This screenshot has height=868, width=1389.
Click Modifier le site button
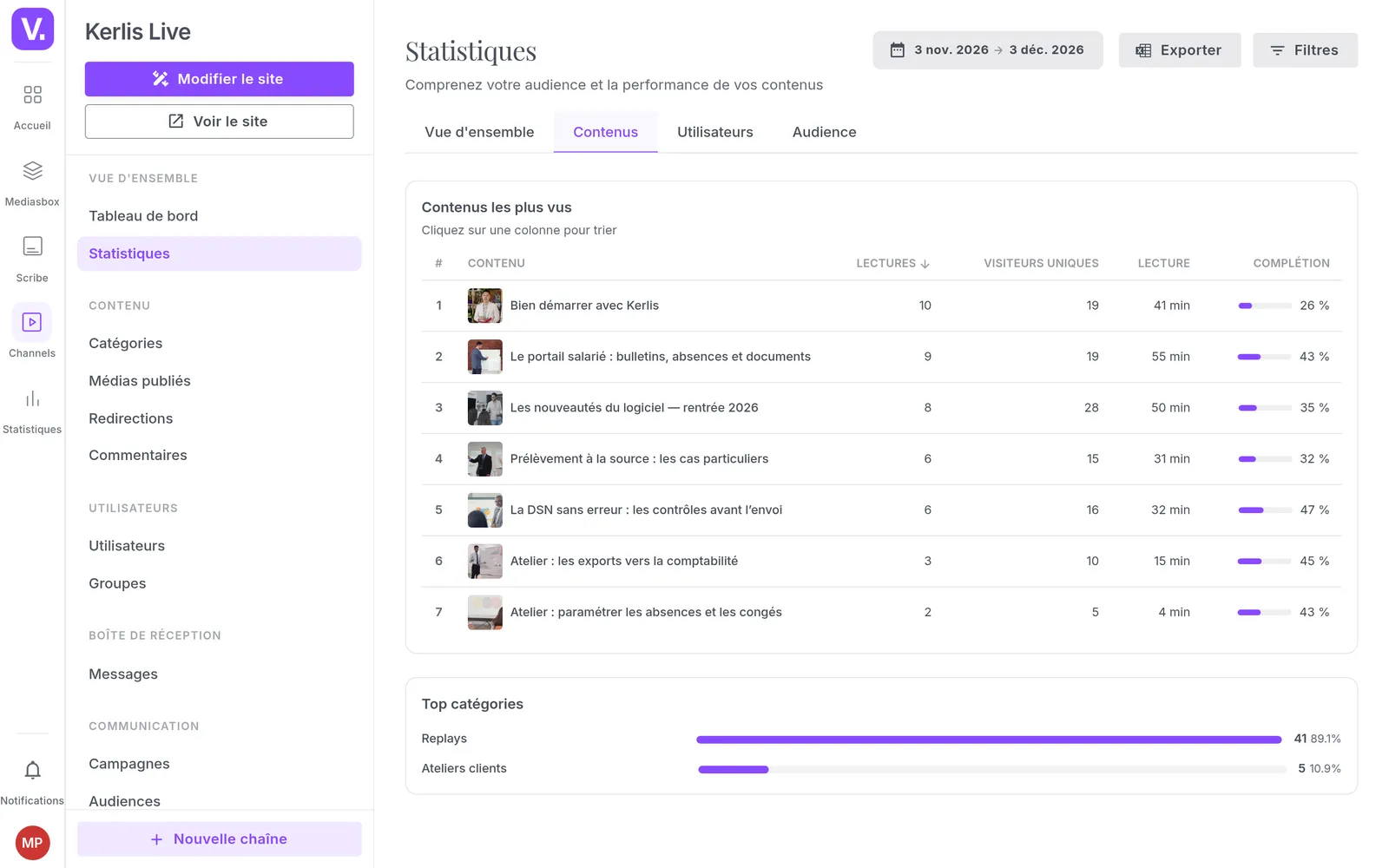pyautogui.click(x=219, y=79)
